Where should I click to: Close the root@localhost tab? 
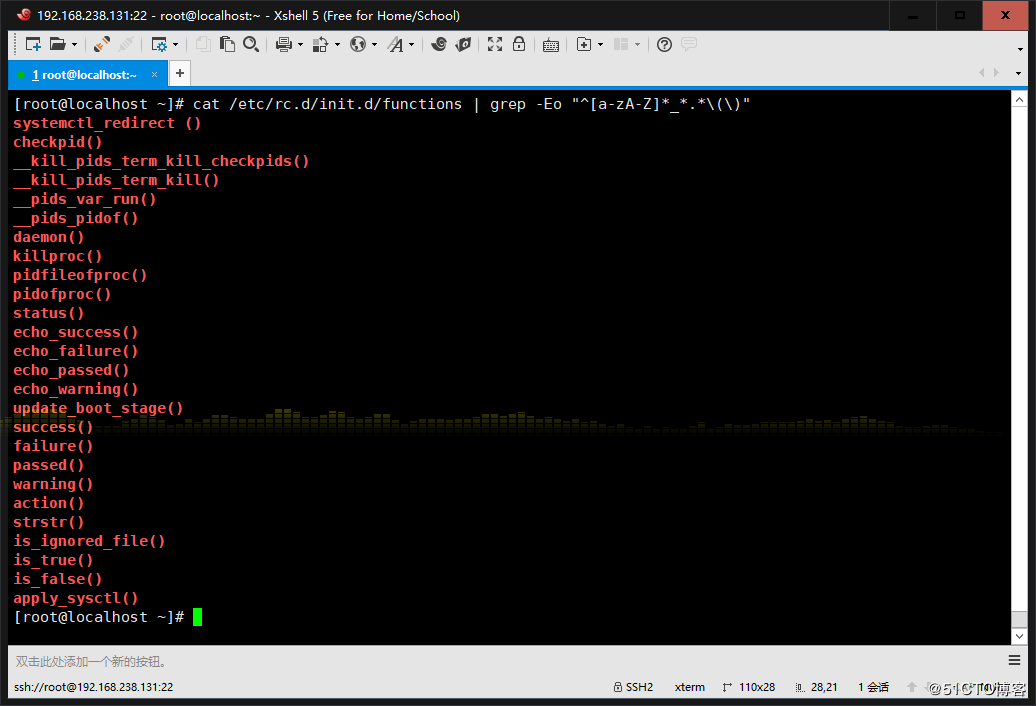(152, 74)
